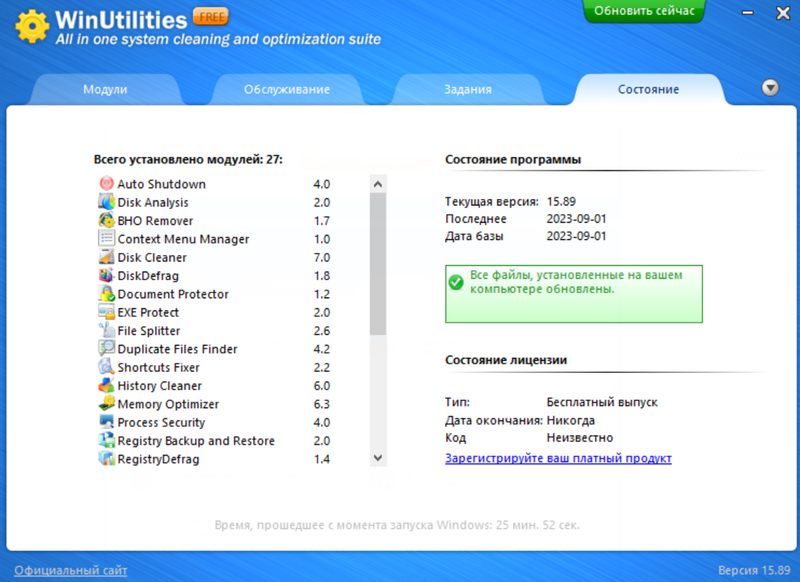Select the Disk Analysis list entry
This screenshot has width=800, height=582.
214,202
